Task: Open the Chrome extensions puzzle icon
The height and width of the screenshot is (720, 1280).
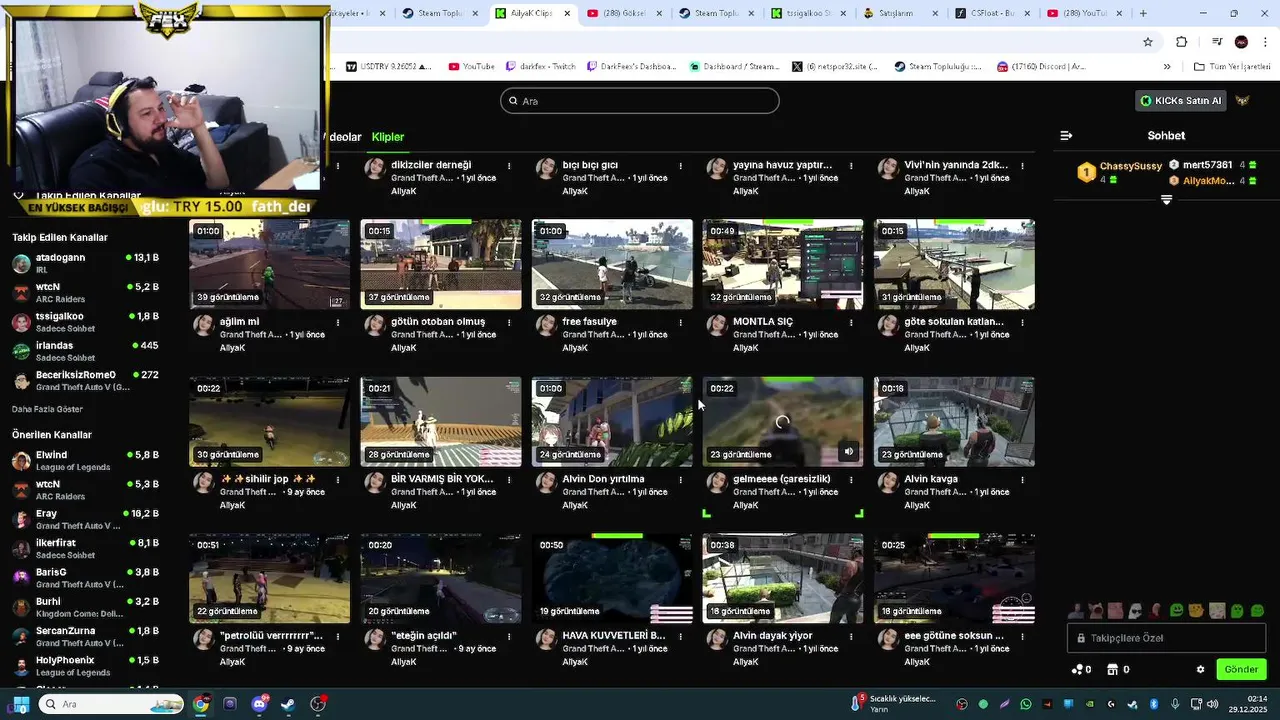Action: (1182, 41)
